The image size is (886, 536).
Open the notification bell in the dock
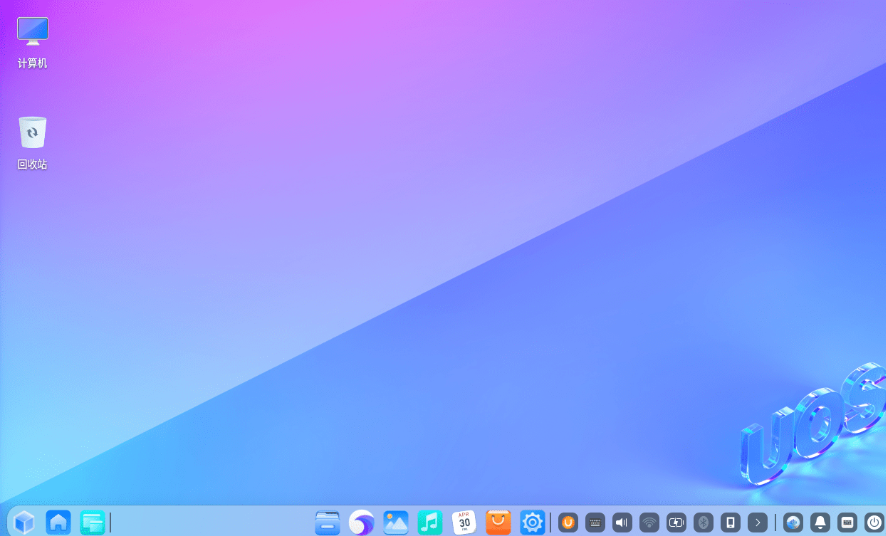(820, 522)
